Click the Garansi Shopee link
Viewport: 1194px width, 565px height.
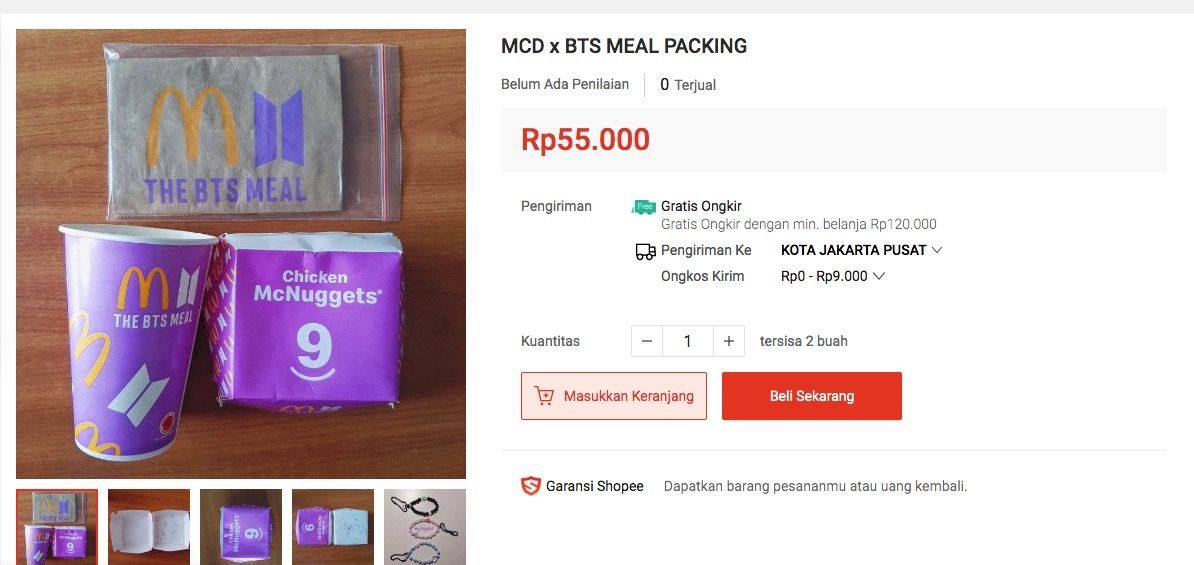pos(594,486)
